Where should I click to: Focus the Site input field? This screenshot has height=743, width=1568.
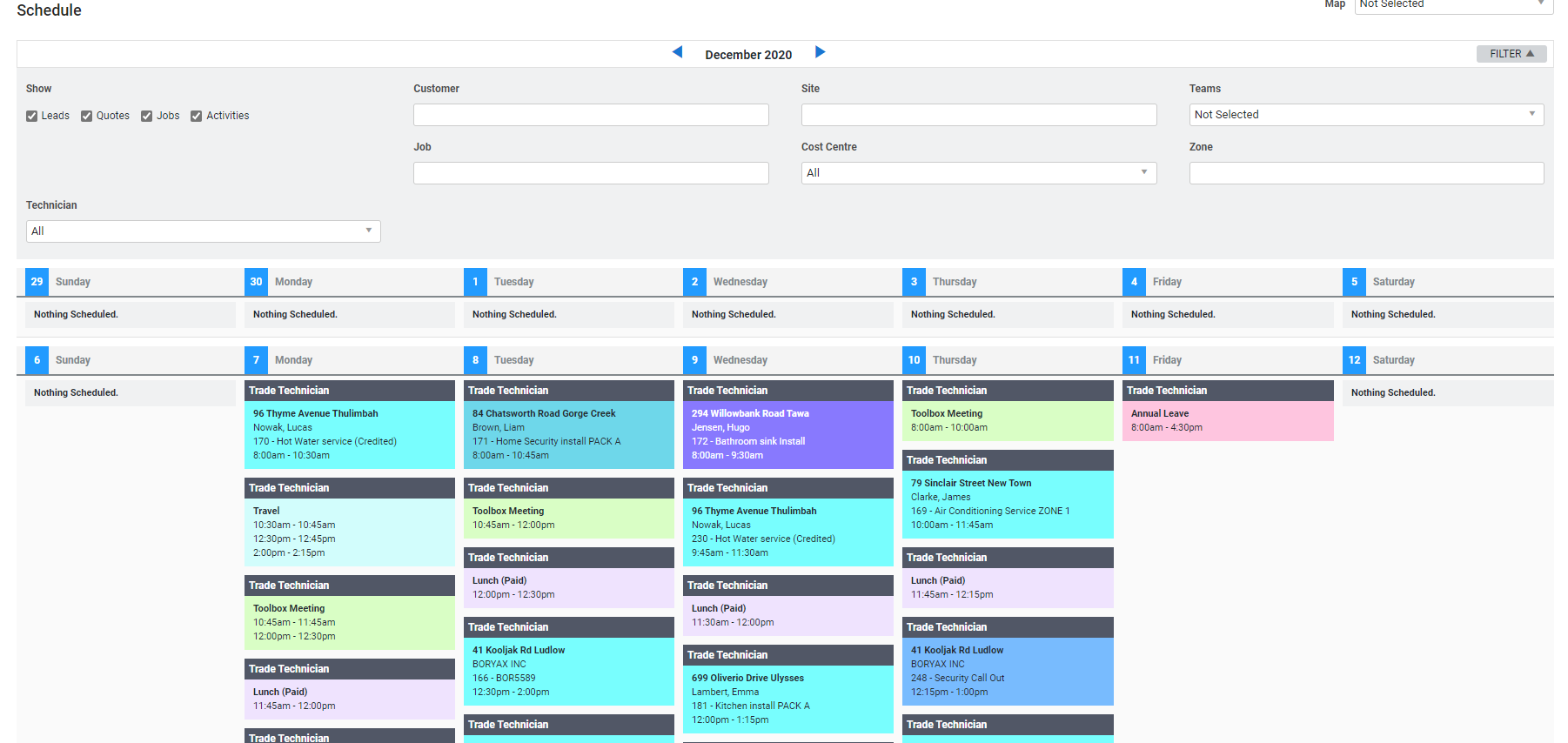(979, 115)
